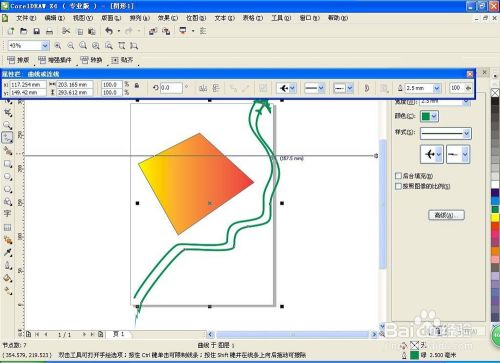Select the Outline pen tool in toolbox

coord(8,265)
